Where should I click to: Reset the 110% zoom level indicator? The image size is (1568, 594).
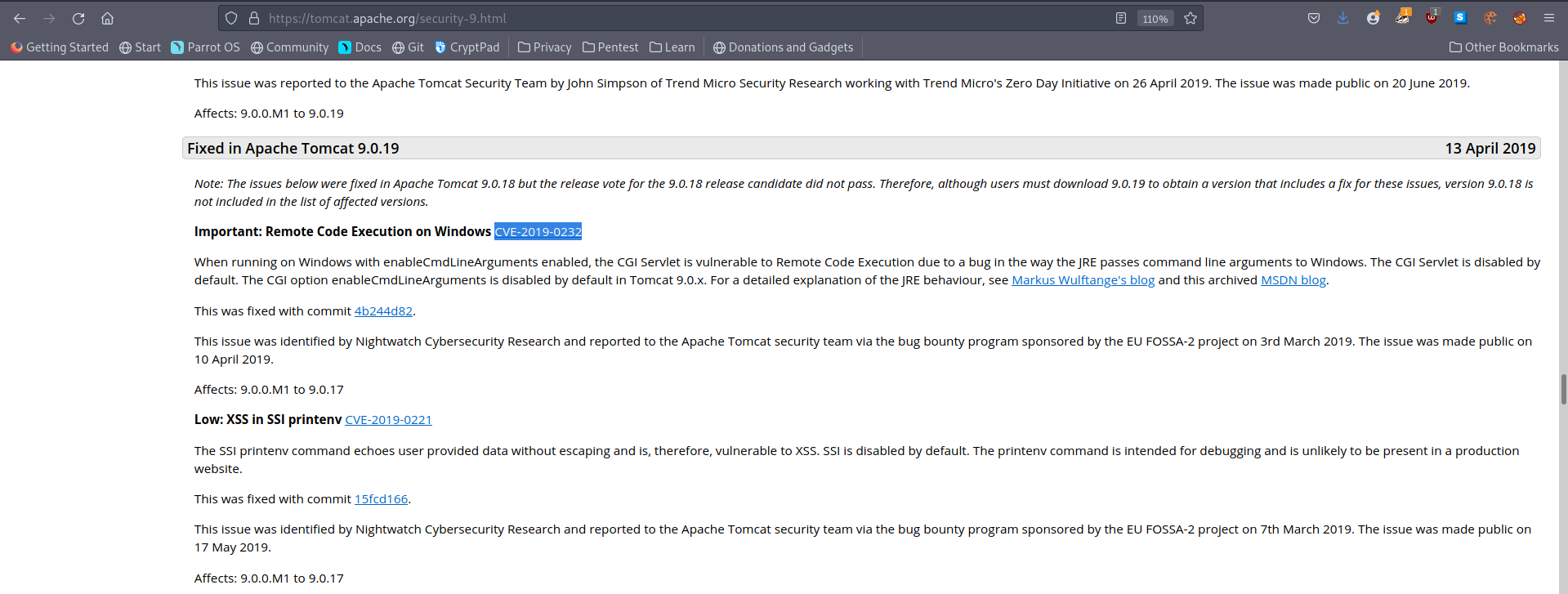[1155, 19]
